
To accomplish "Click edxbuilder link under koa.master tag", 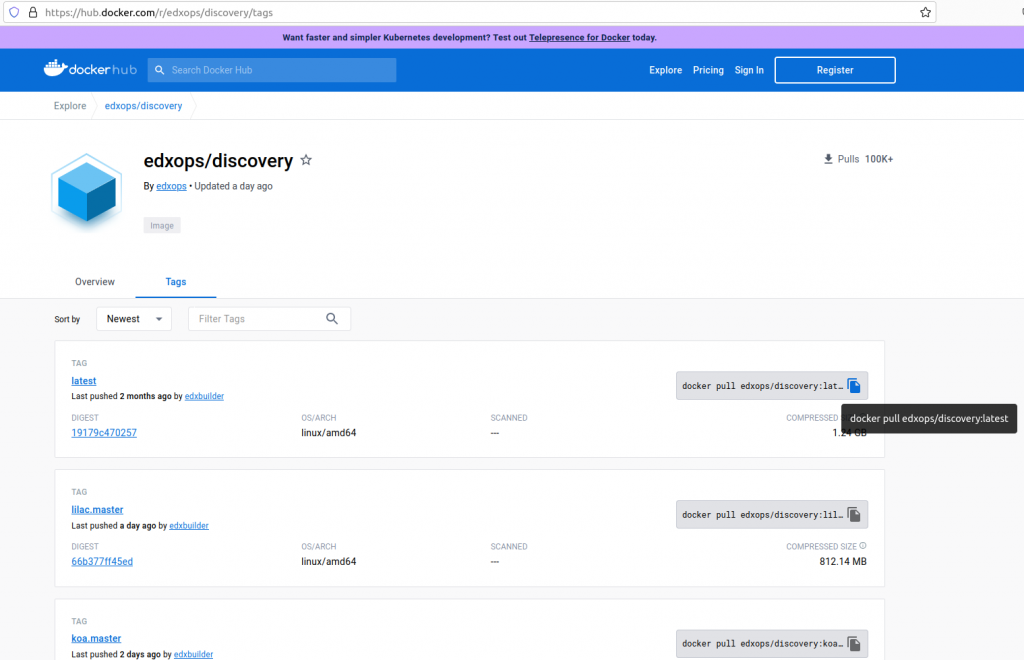I will click(x=193, y=654).
